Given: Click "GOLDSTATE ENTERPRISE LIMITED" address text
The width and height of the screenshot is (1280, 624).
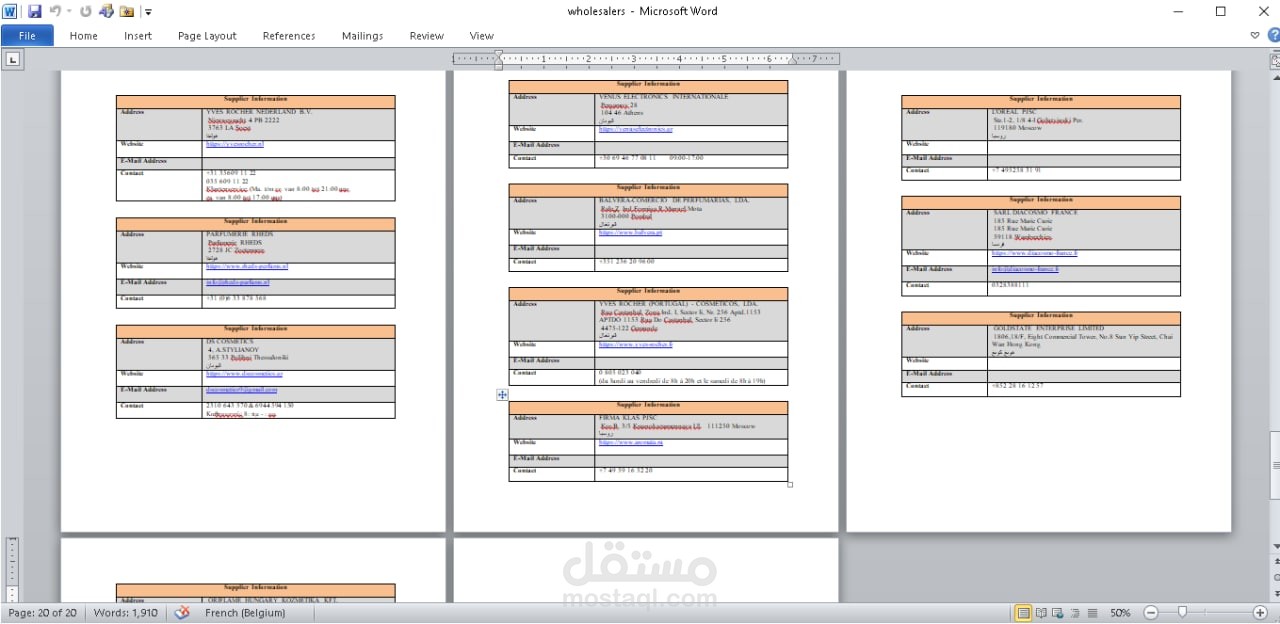Looking at the screenshot, I should tap(1048, 328).
